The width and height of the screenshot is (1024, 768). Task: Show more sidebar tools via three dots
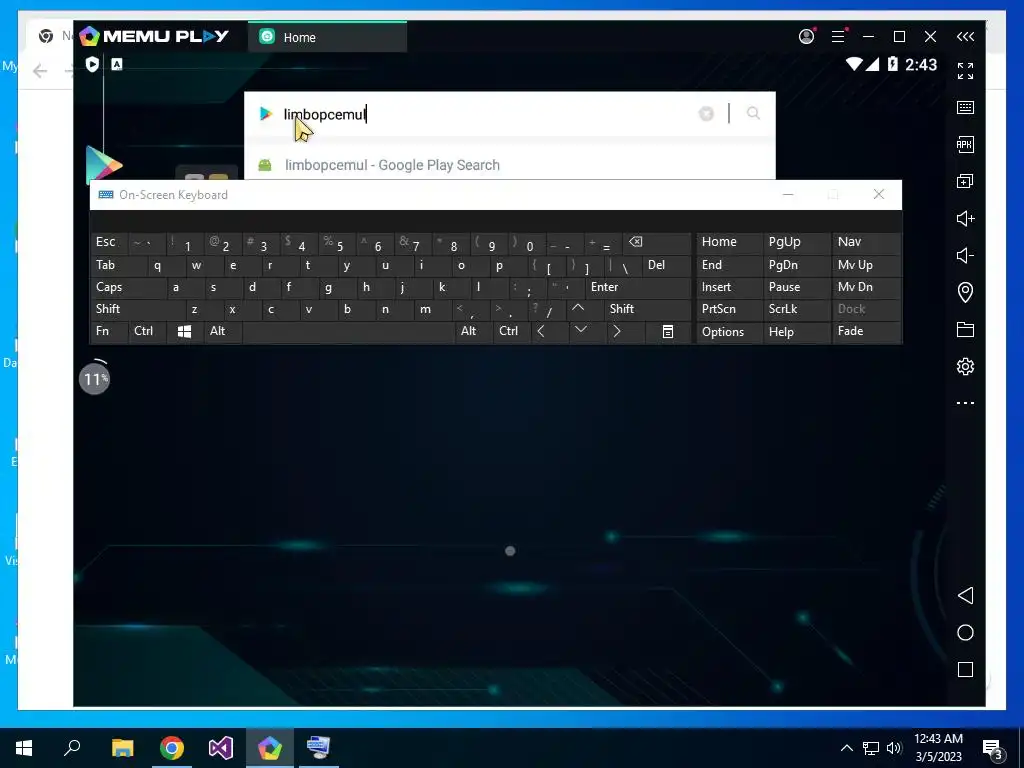[965, 403]
